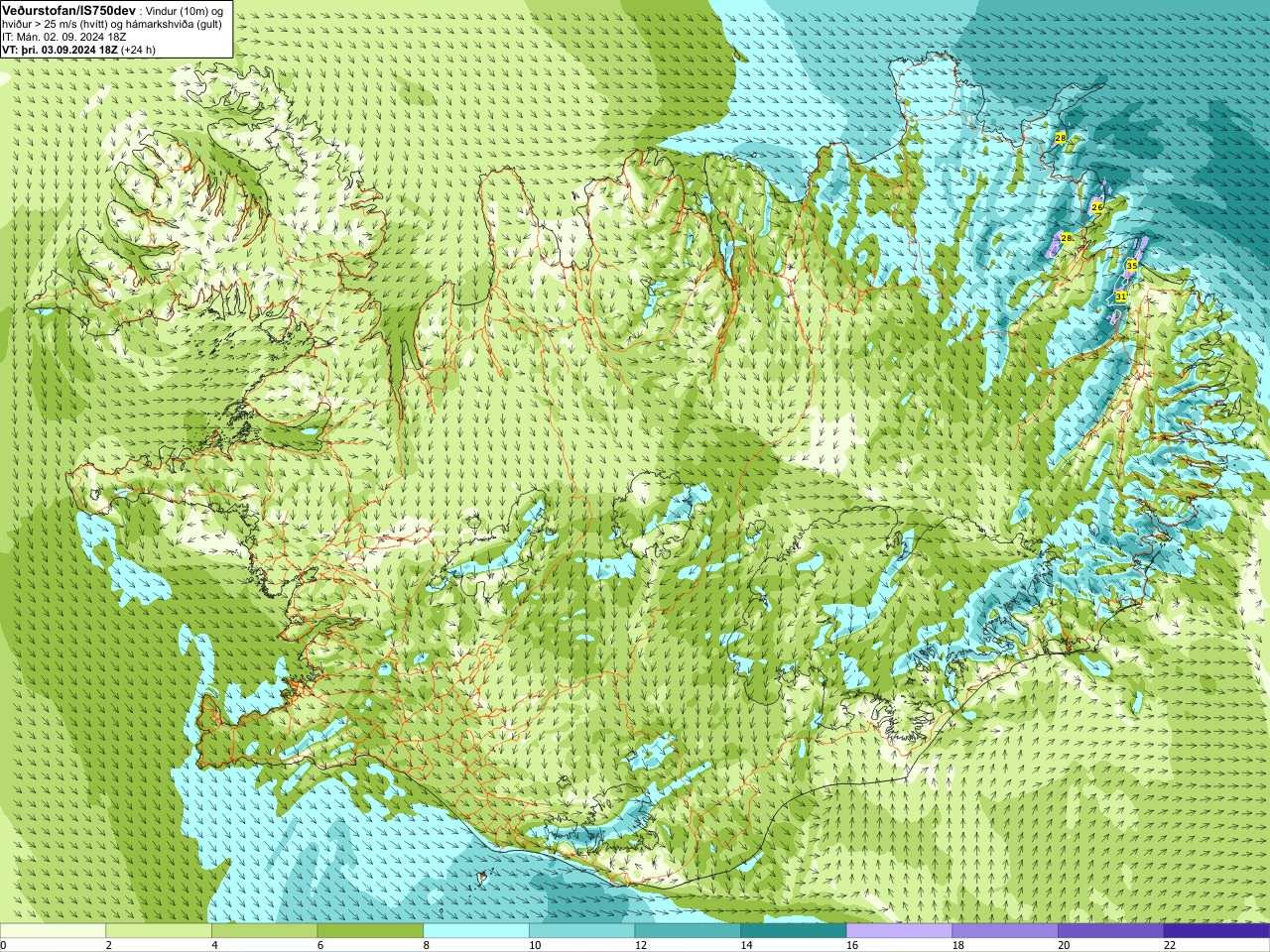
Task: Click the legend scale label "4"
Action: click(x=214, y=945)
